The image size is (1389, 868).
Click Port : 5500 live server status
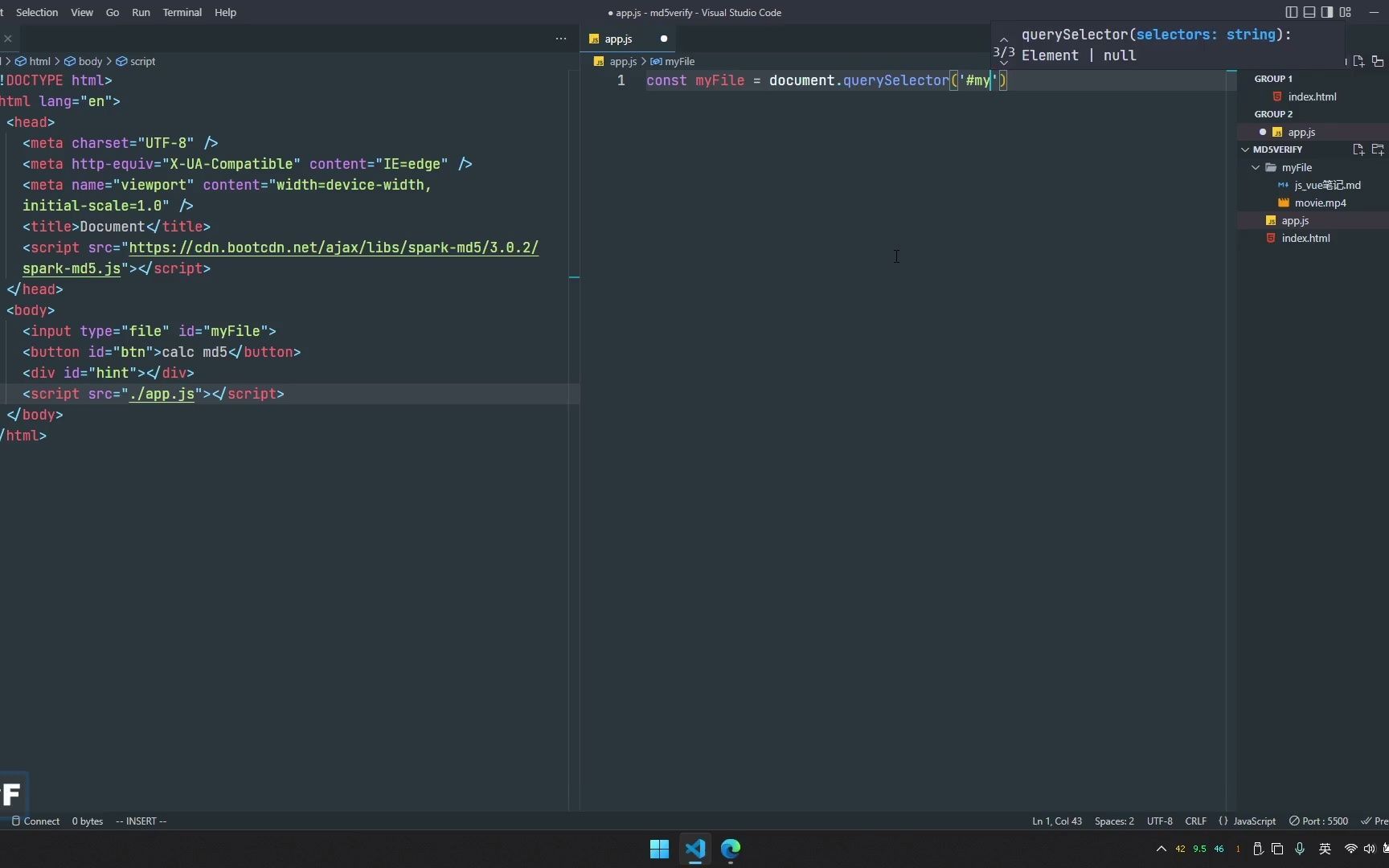tap(1318, 821)
